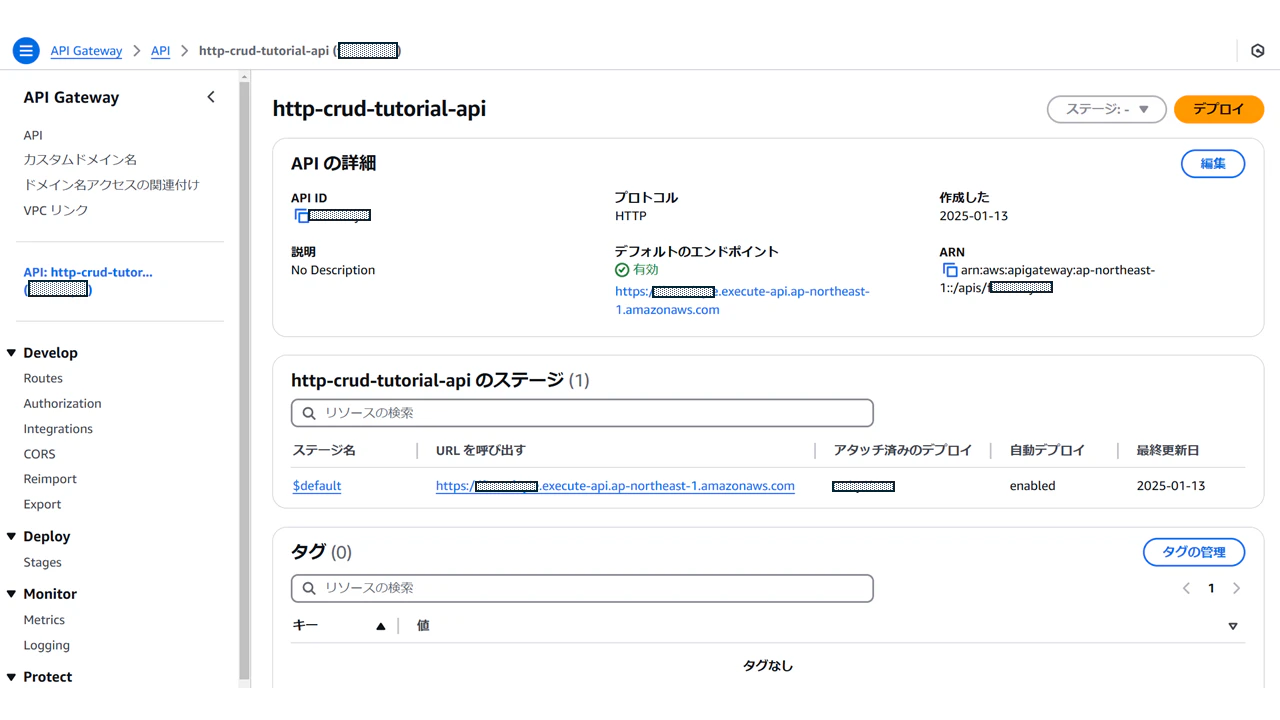Collapse the Protect section
The image size is (1280, 720).
(x=12, y=677)
